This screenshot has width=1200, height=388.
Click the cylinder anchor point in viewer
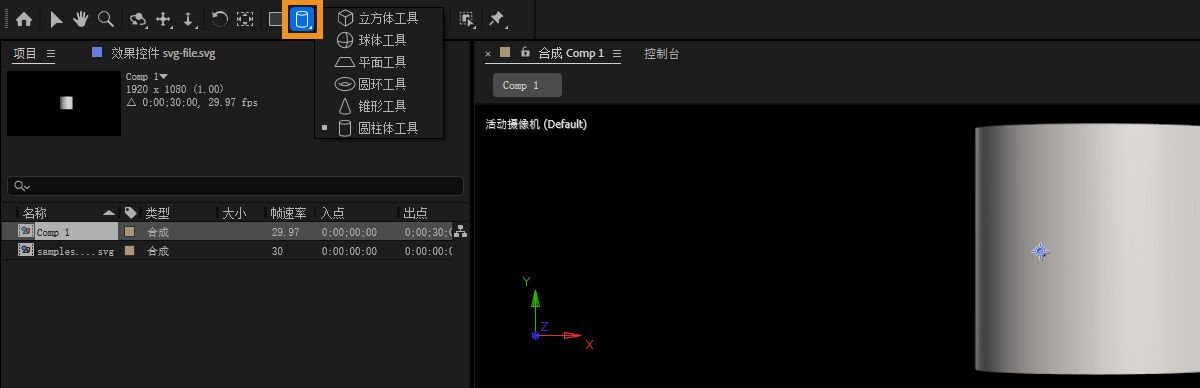[x=1040, y=252]
